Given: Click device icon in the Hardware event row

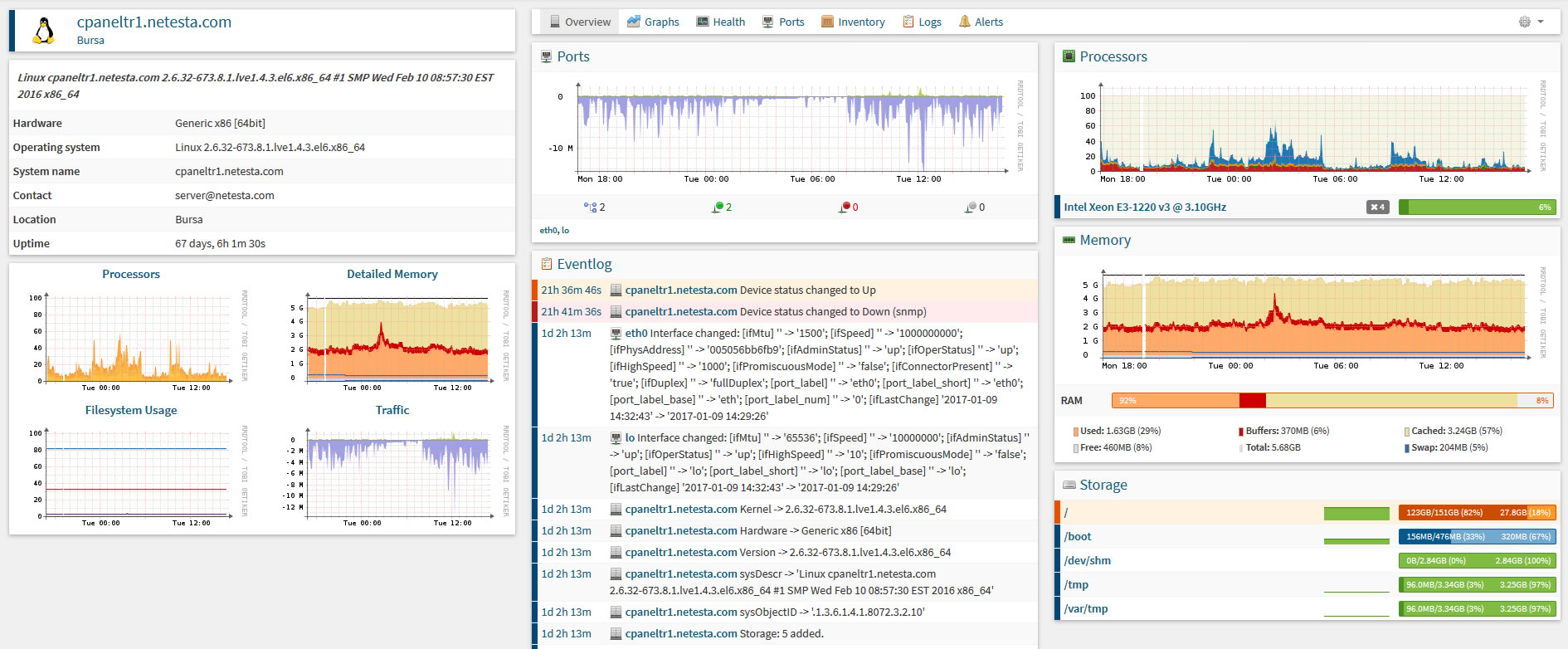Looking at the screenshot, I should [616, 531].
